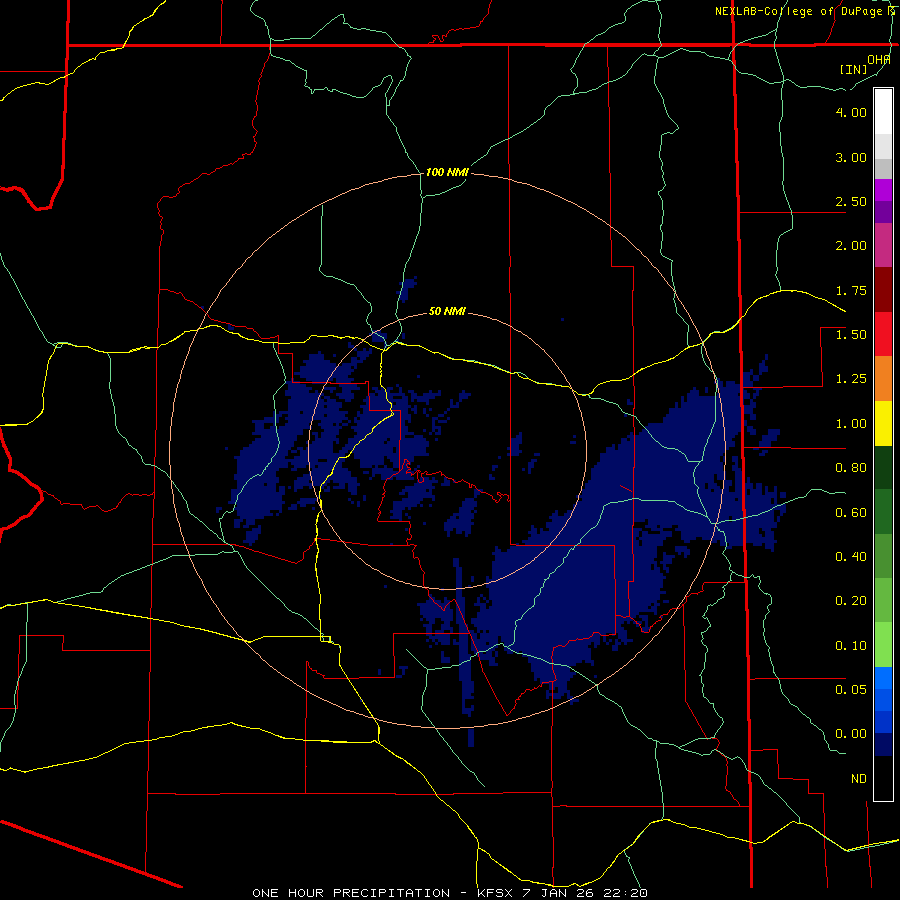Click the '1.50' legend value
Screen dimensions: 900x900
(x=851, y=335)
